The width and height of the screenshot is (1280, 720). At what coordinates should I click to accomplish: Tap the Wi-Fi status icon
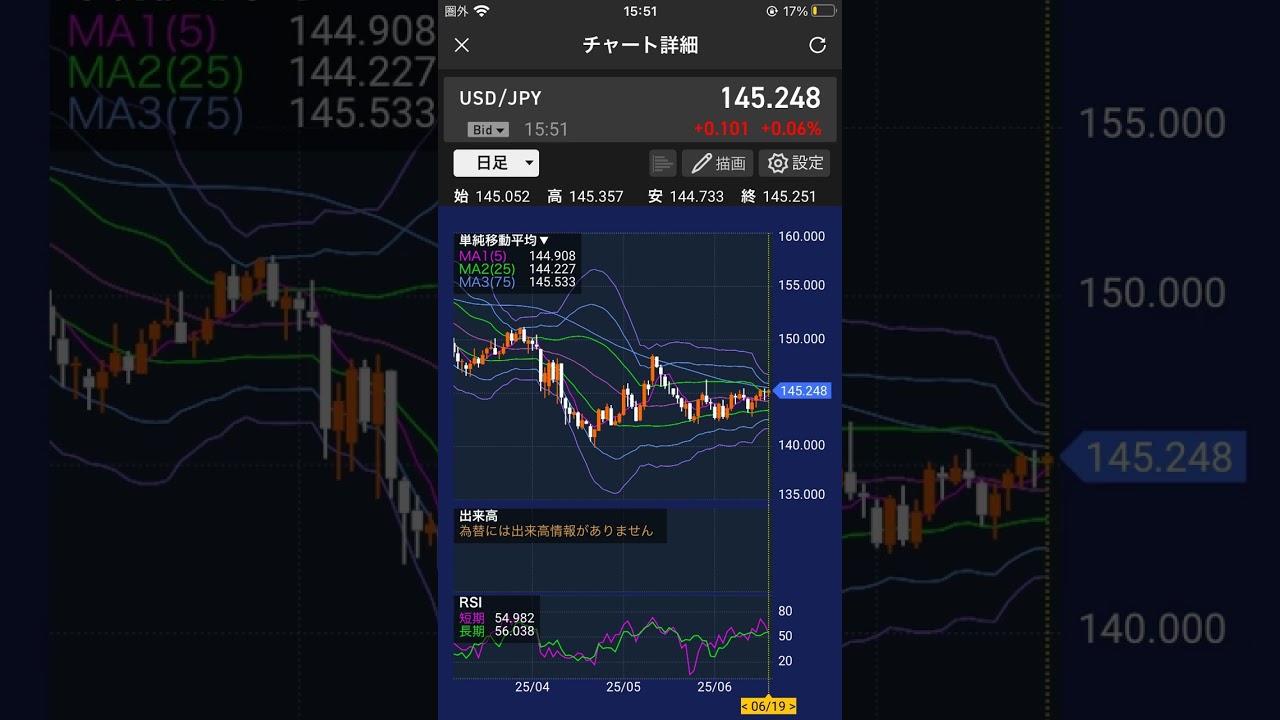coord(481,11)
